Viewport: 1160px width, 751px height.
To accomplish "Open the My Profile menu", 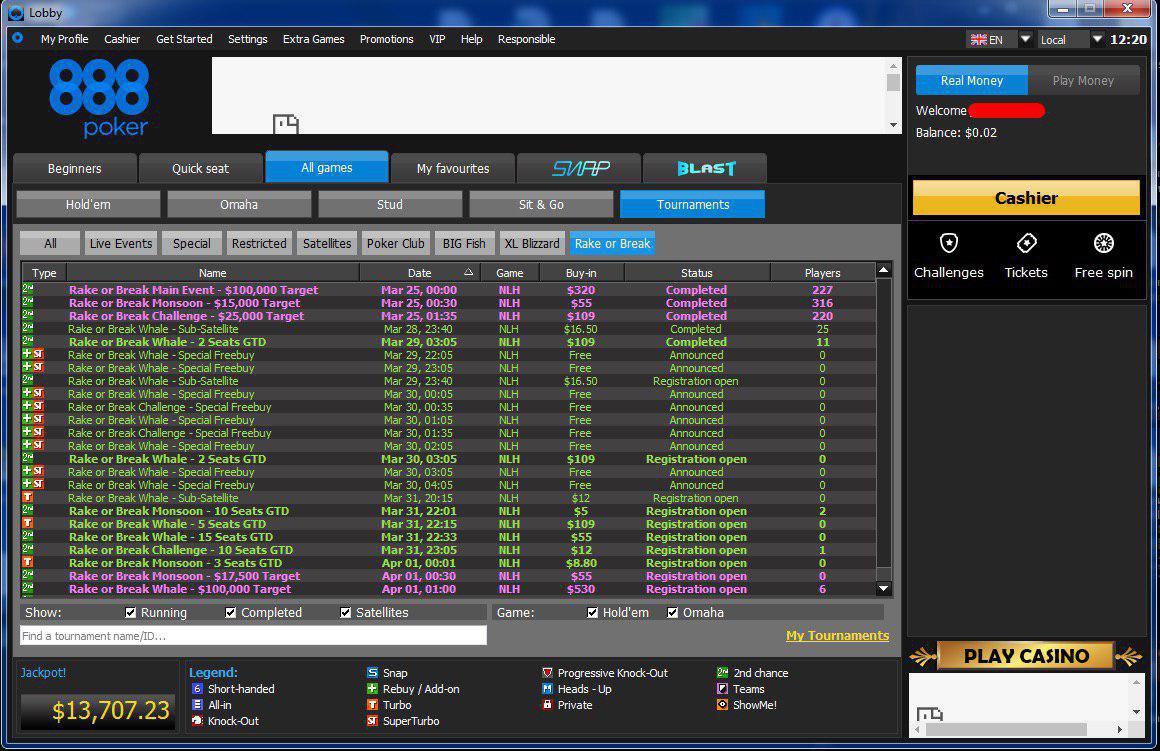I will coord(64,39).
